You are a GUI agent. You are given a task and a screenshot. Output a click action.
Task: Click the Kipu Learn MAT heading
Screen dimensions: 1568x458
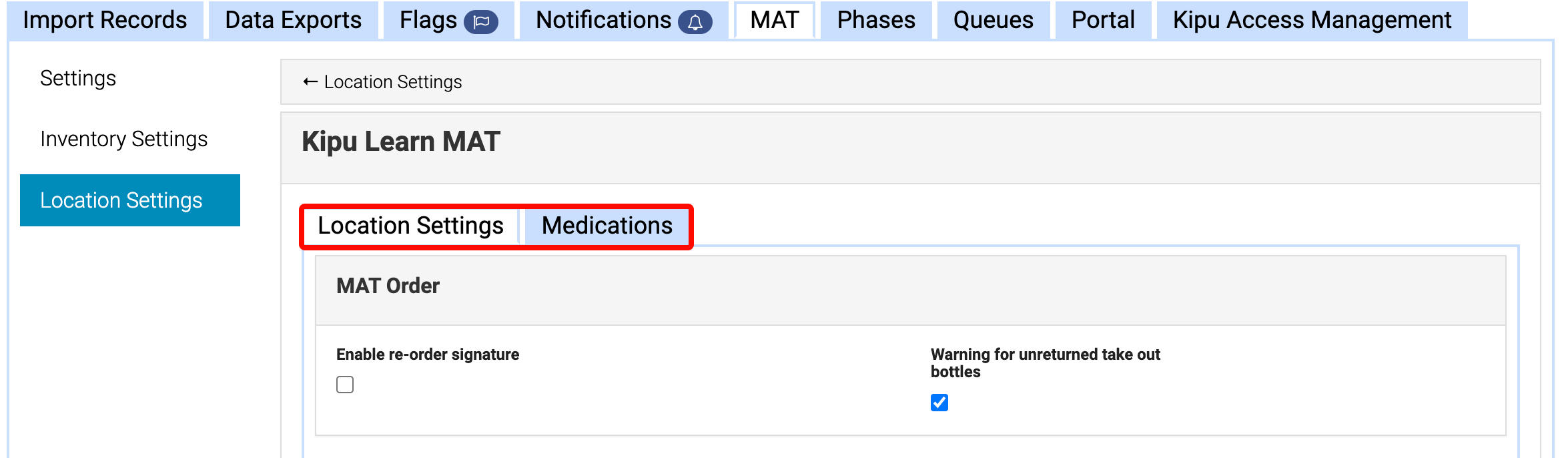399,141
